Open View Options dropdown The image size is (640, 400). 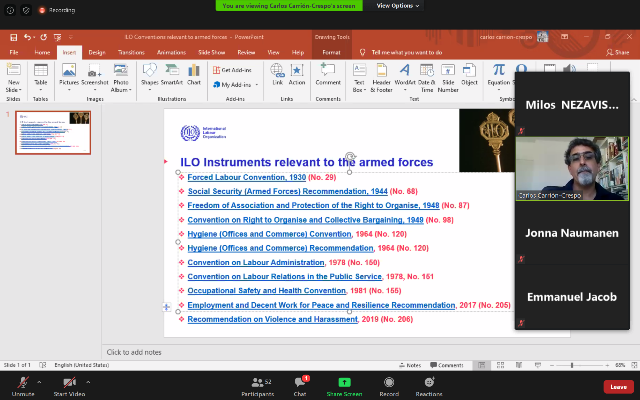click(x=397, y=6)
